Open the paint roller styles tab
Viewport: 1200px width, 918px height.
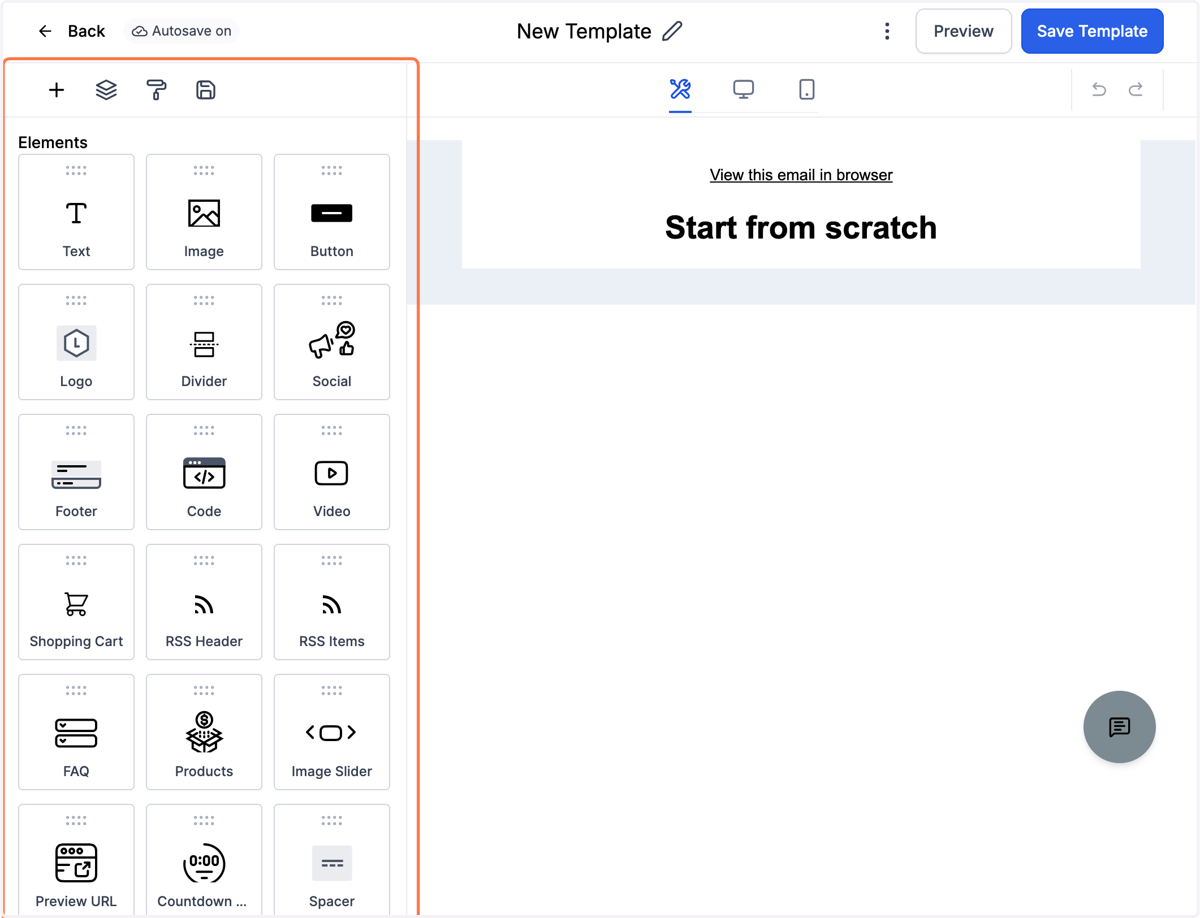[x=156, y=90]
